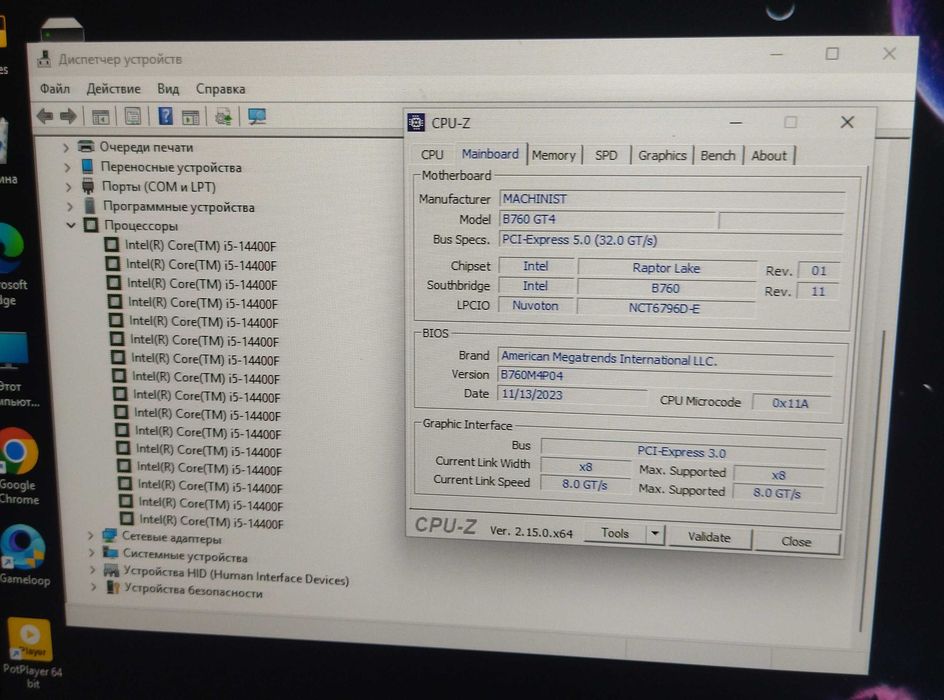Click the action pane toolbar icon after Help

(191, 116)
